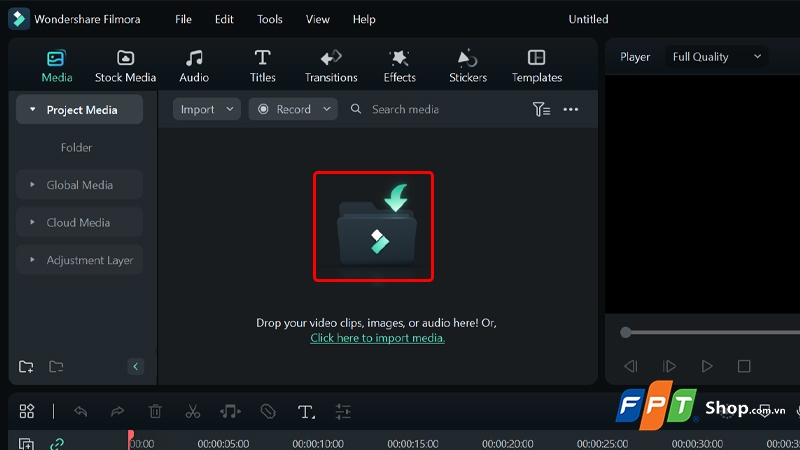
Task: Click the Delete trash icon in the timeline toolbar
Action: [x=155, y=411]
